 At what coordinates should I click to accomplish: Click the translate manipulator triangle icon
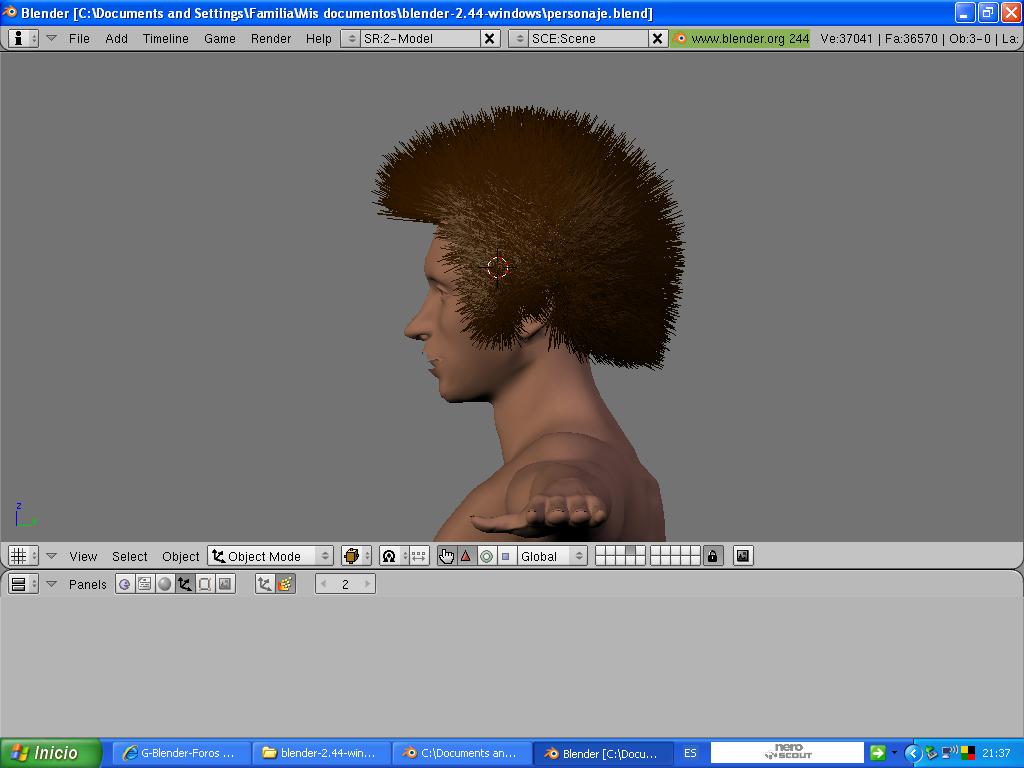(465, 556)
